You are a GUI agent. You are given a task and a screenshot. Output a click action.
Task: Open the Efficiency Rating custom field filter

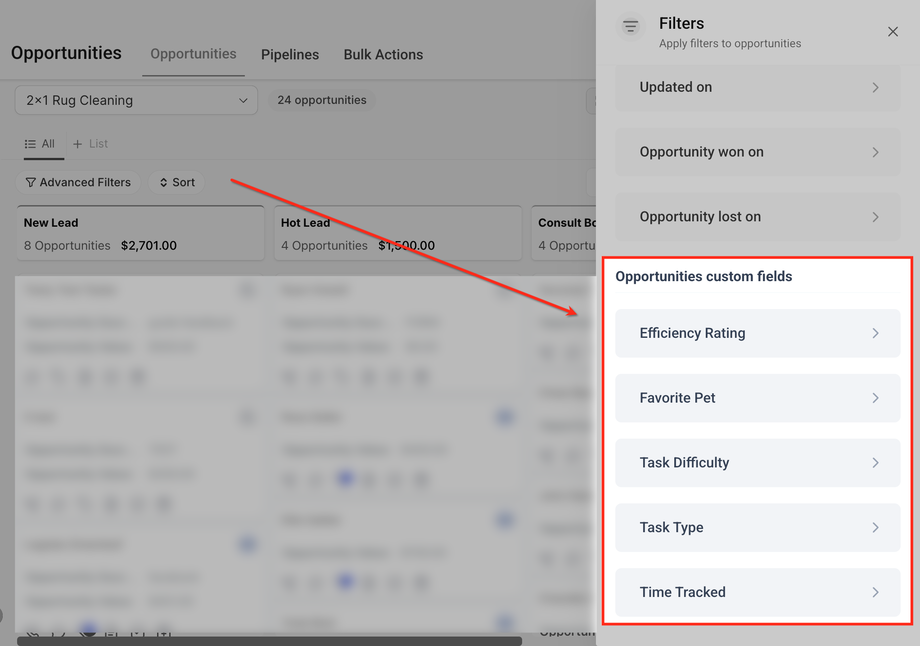[757, 333]
